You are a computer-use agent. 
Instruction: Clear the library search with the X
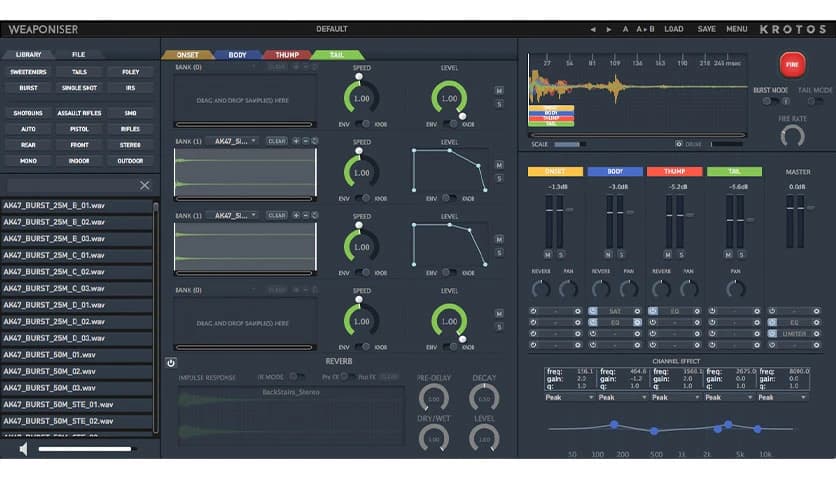pos(144,185)
